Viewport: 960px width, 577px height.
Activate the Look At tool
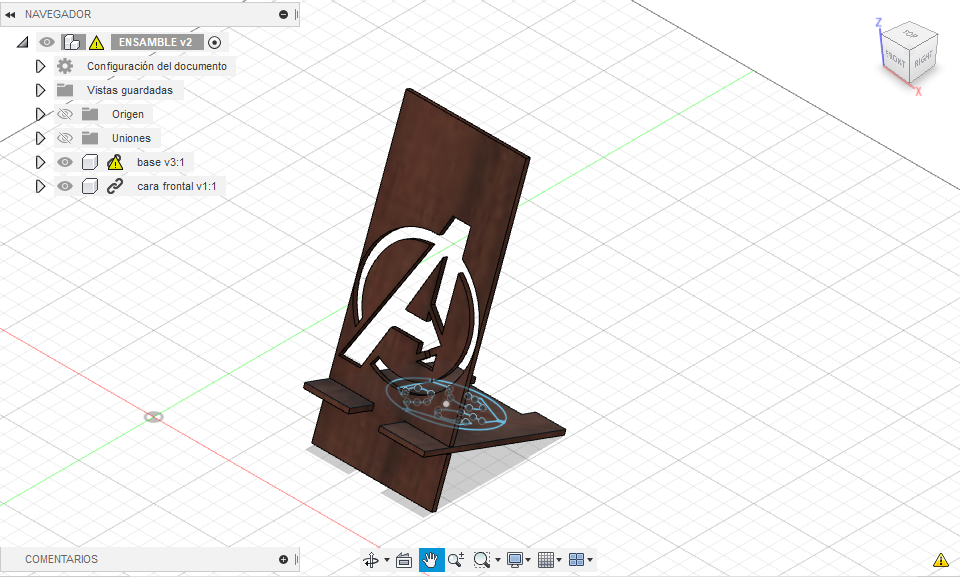tap(403, 560)
